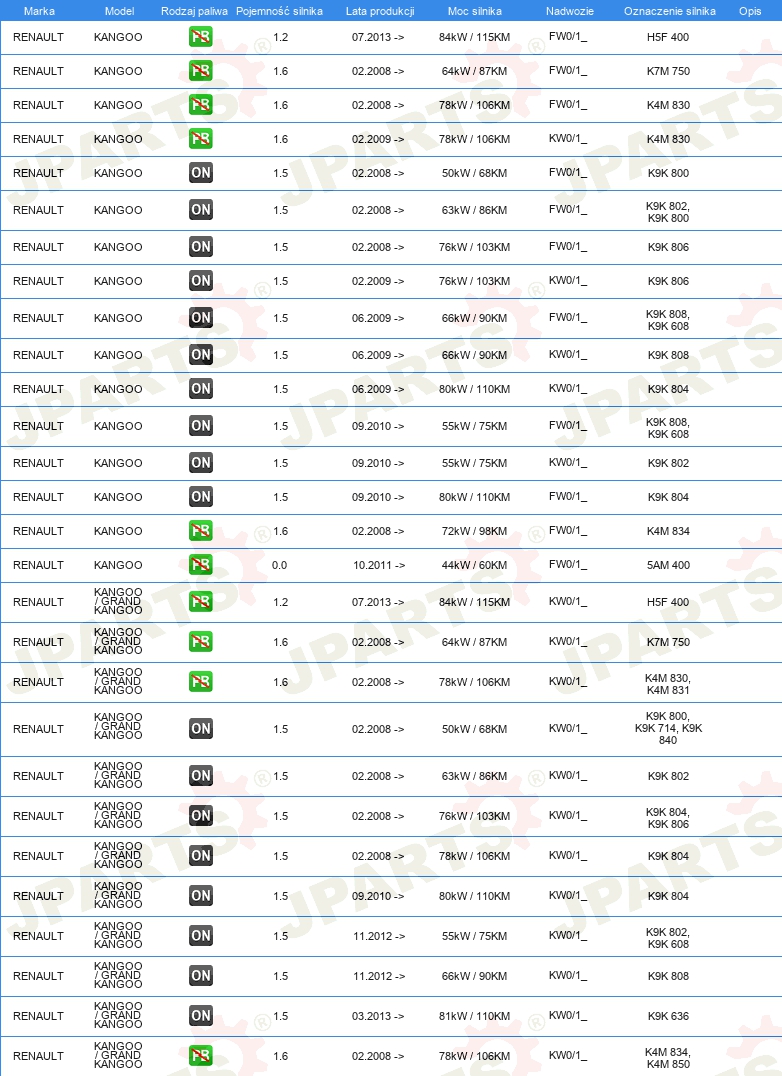Click the Pojemność silnika column header
This screenshot has height=1076, width=782.
pyautogui.click(x=279, y=11)
